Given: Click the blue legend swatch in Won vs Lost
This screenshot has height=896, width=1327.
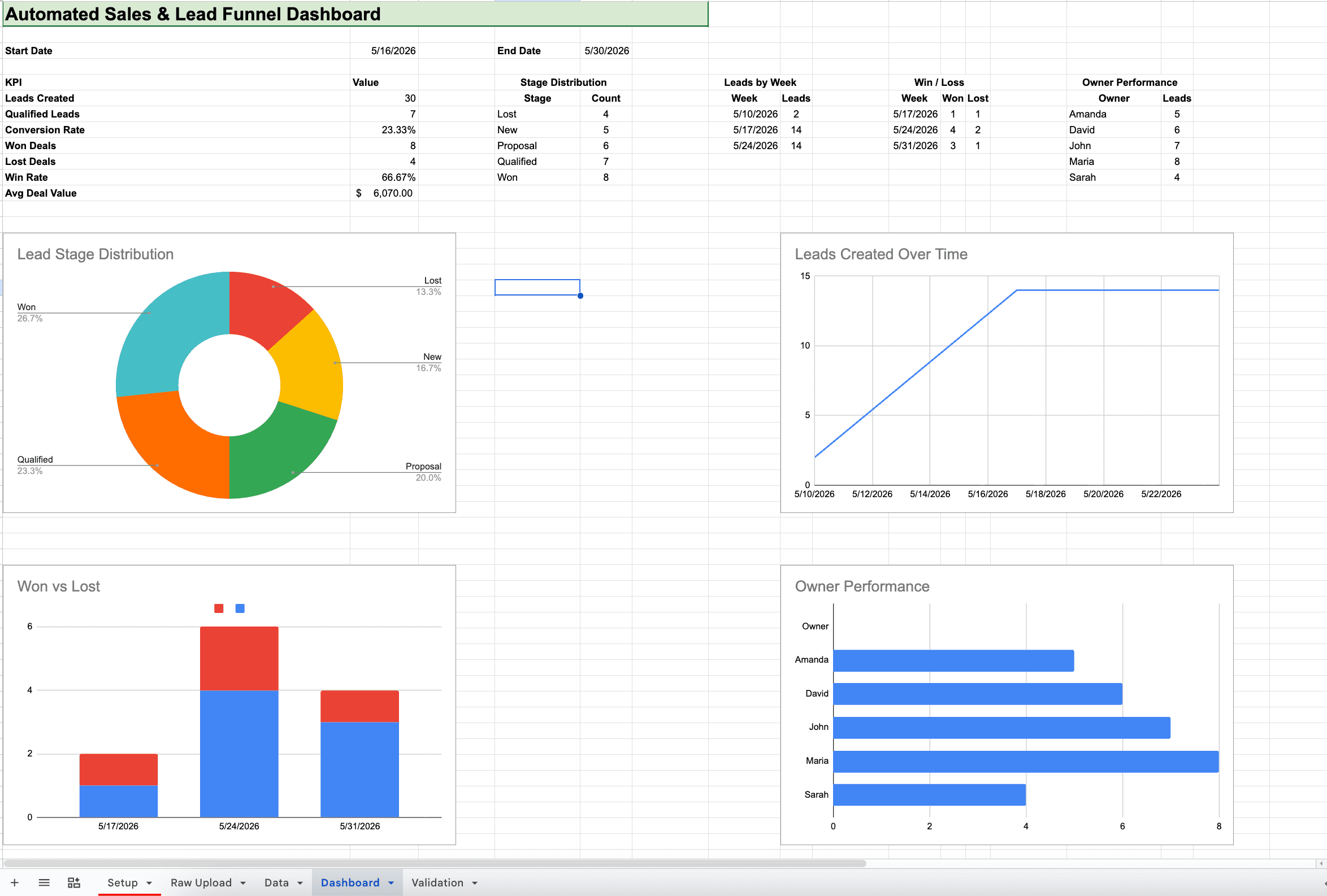Looking at the screenshot, I should (240, 608).
